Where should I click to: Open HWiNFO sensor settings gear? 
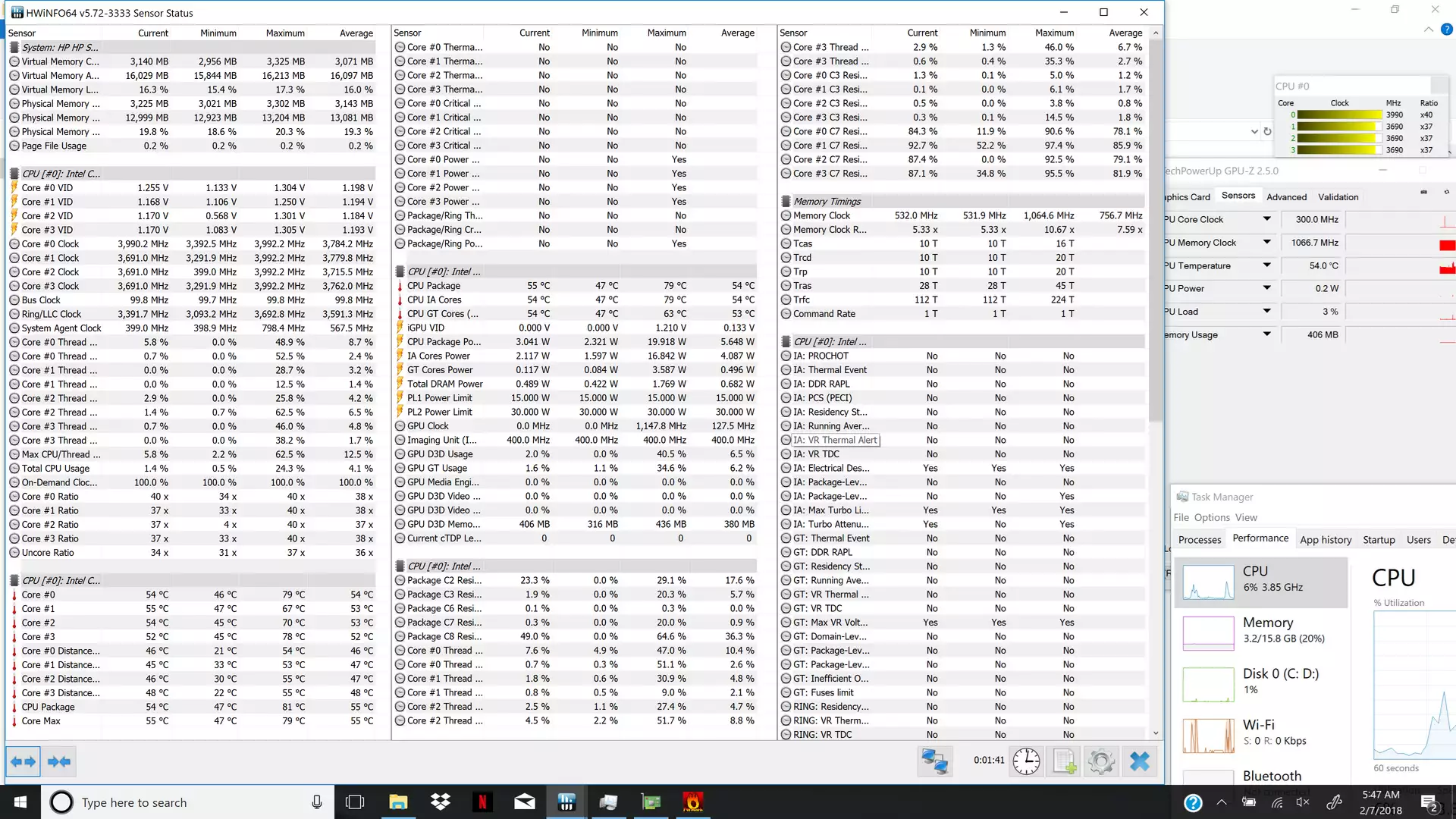[1101, 761]
